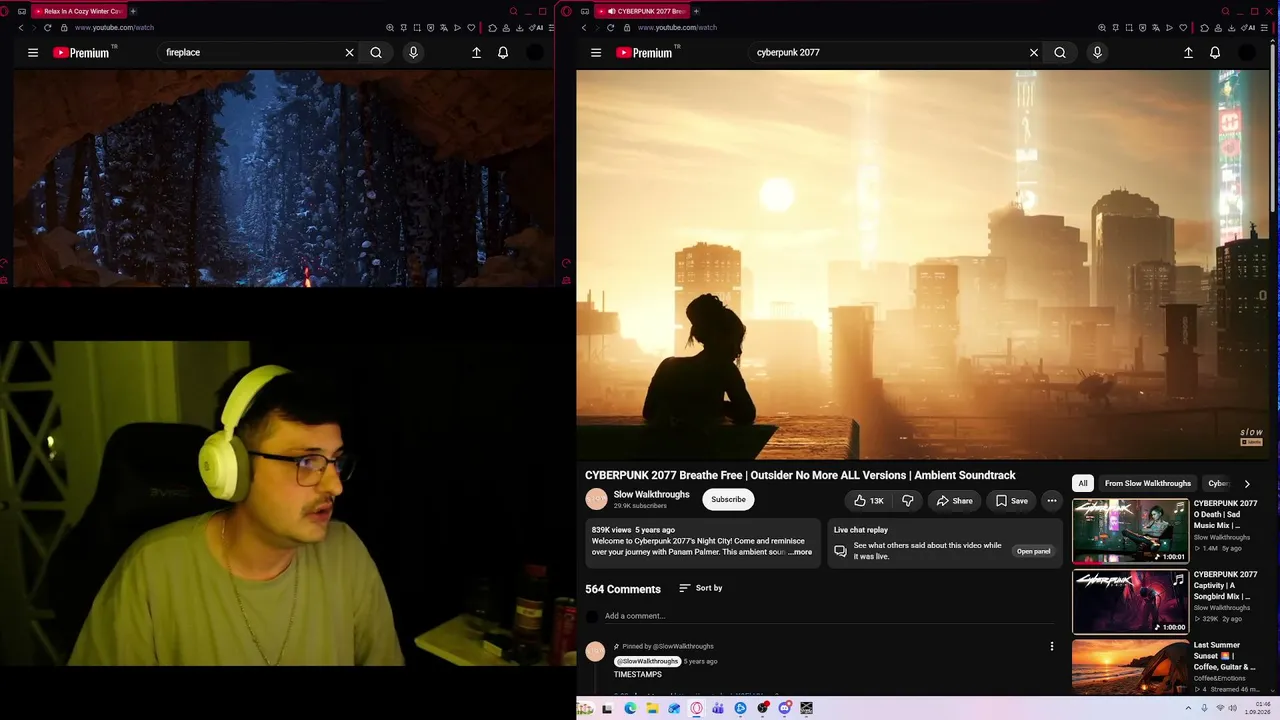Open the @SlowWalkthroughs pinned commenter profile
Viewport: 1280px width, 720px height.
coord(648,661)
